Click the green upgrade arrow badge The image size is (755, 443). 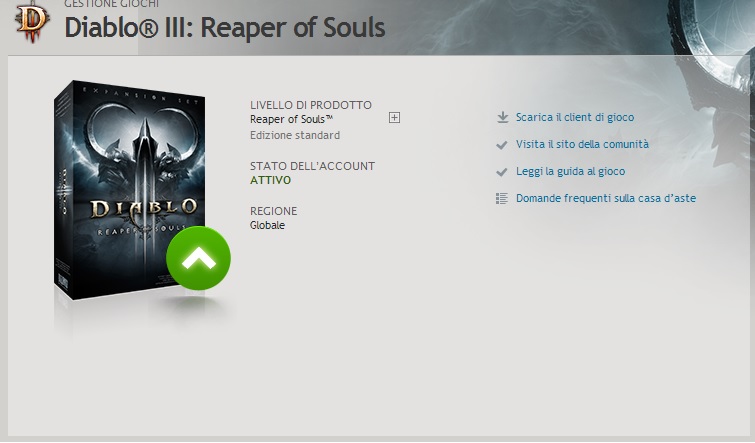198,258
